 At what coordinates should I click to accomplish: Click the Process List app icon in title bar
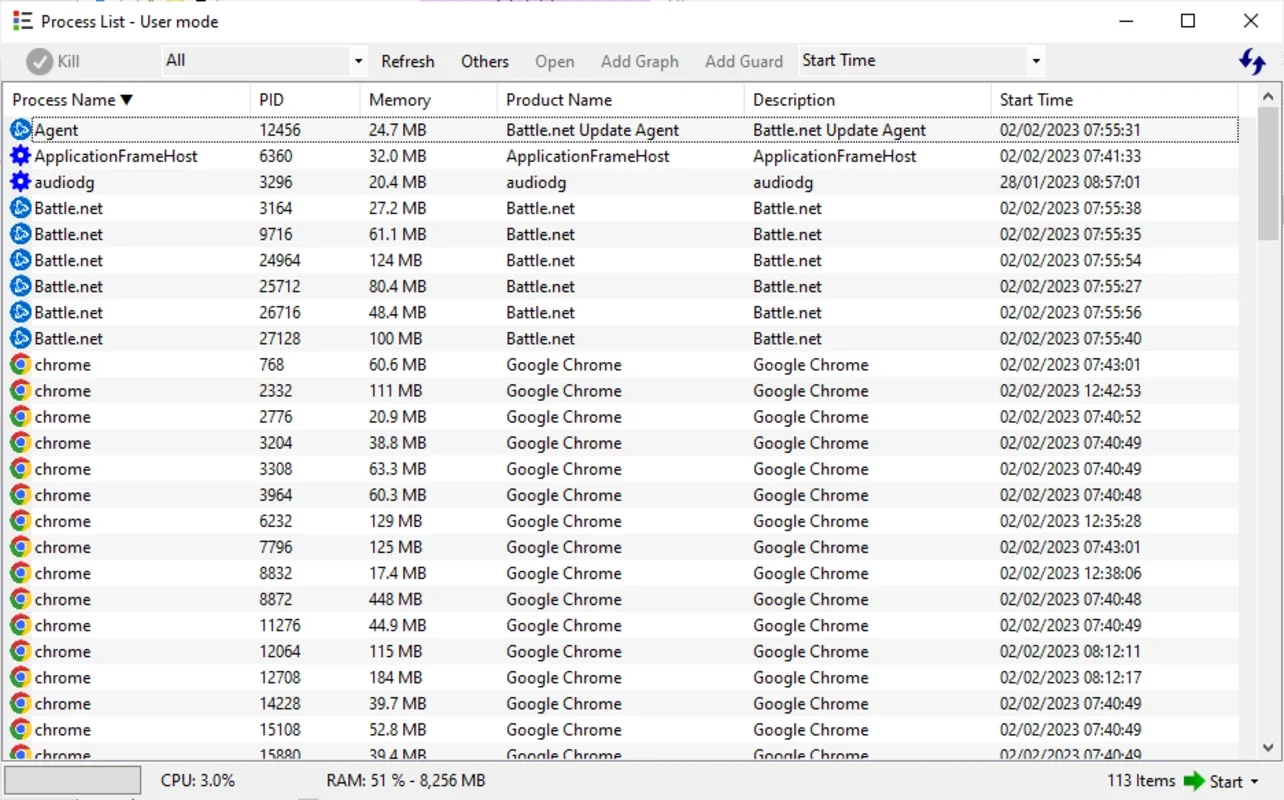(22, 21)
